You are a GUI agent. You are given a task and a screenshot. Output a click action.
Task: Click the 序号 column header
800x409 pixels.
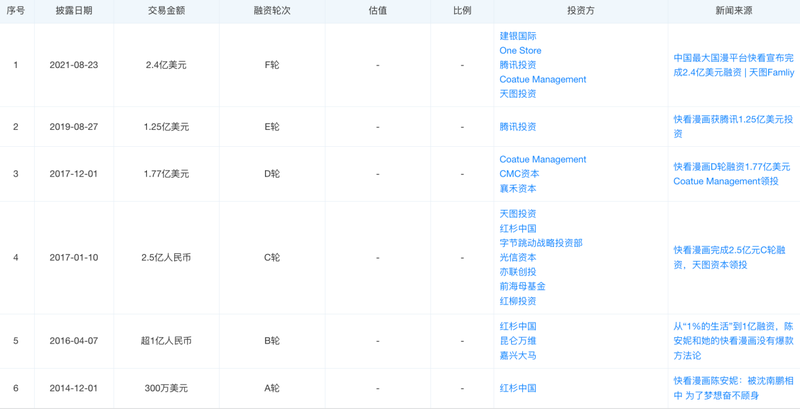16,11
